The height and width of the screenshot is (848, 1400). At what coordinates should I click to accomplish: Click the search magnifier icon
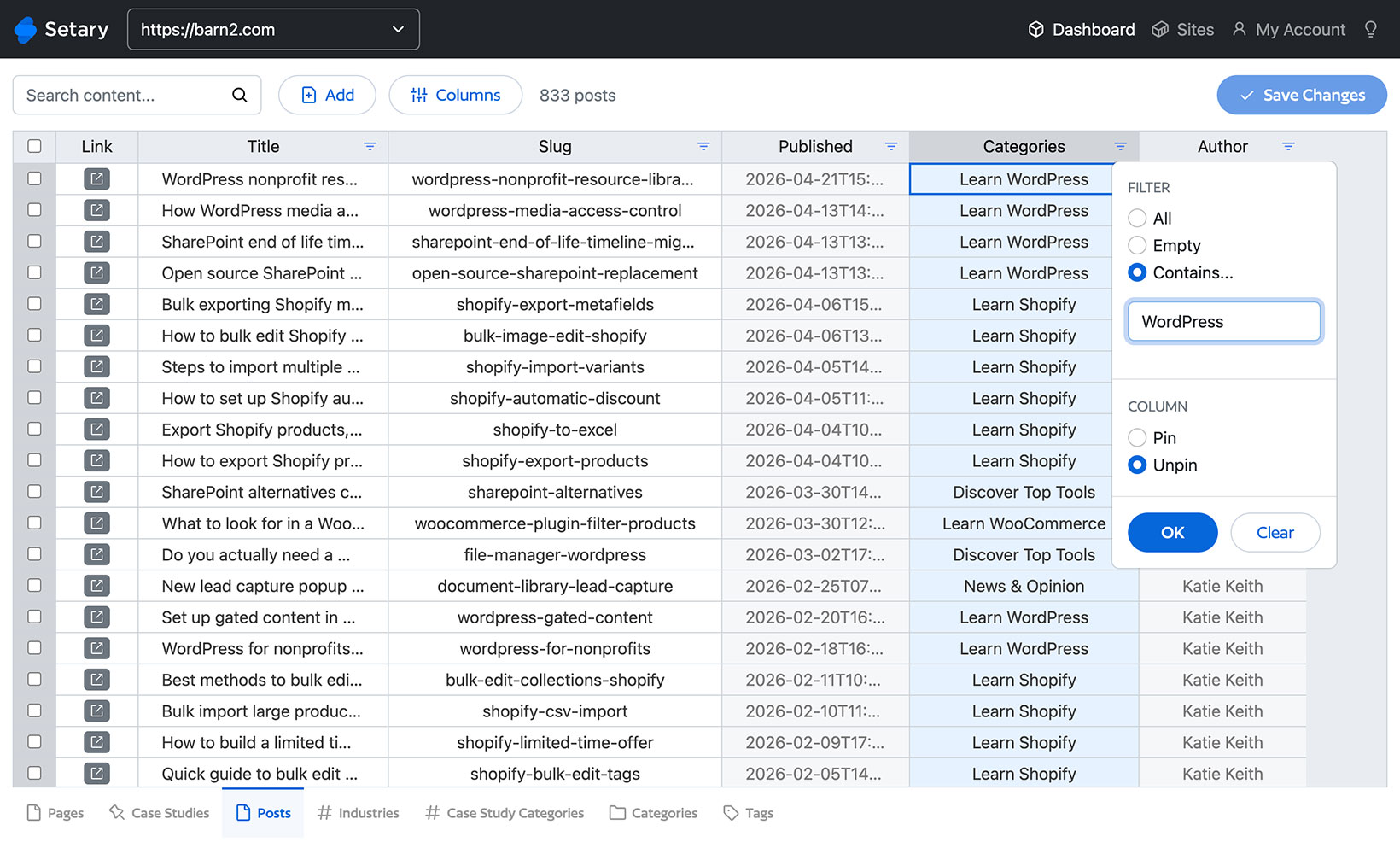(240, 95)
